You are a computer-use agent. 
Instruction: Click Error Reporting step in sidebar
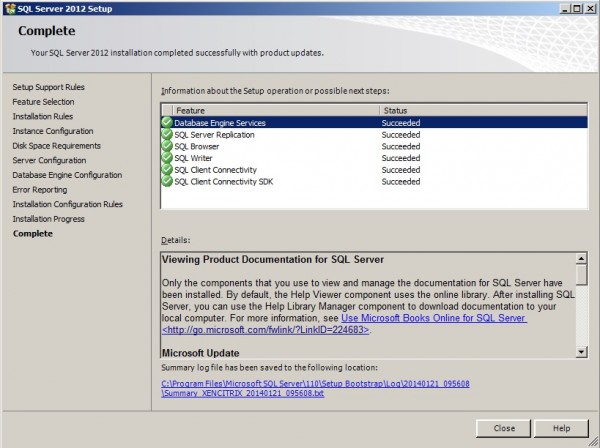tap(39, 190)
